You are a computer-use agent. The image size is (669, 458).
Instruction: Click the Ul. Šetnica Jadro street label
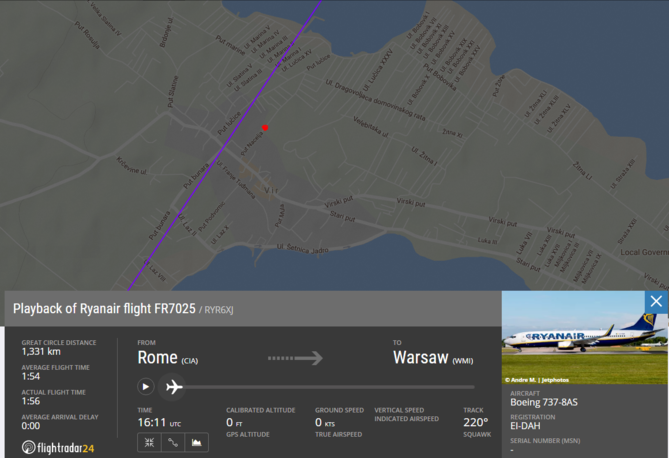point(303,248)
